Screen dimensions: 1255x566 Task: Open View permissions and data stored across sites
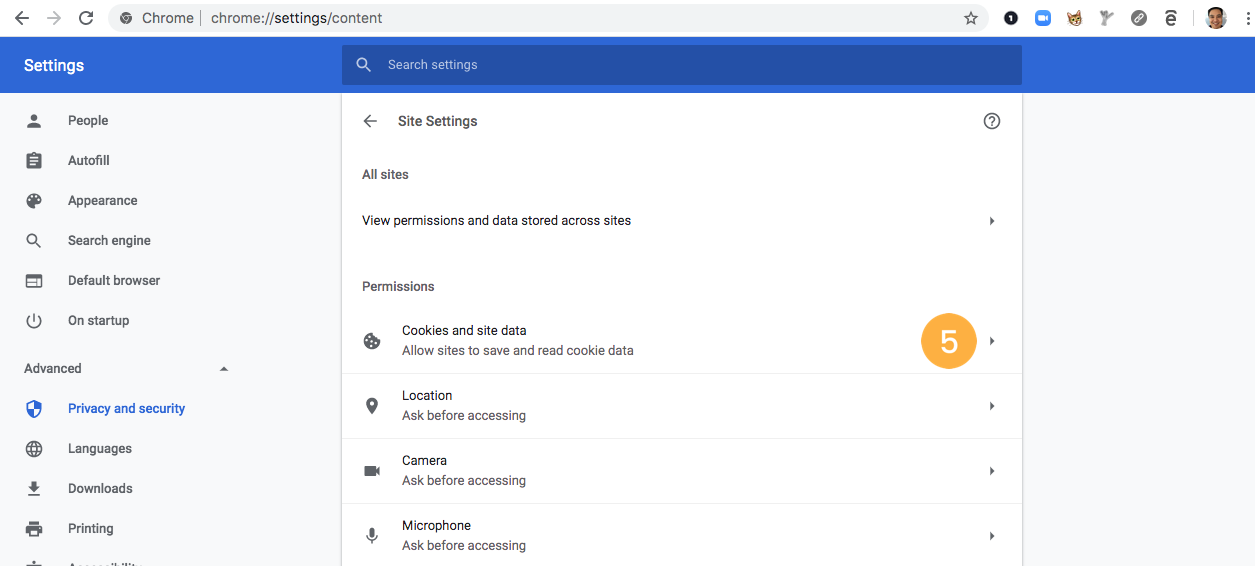click(682, 220)
